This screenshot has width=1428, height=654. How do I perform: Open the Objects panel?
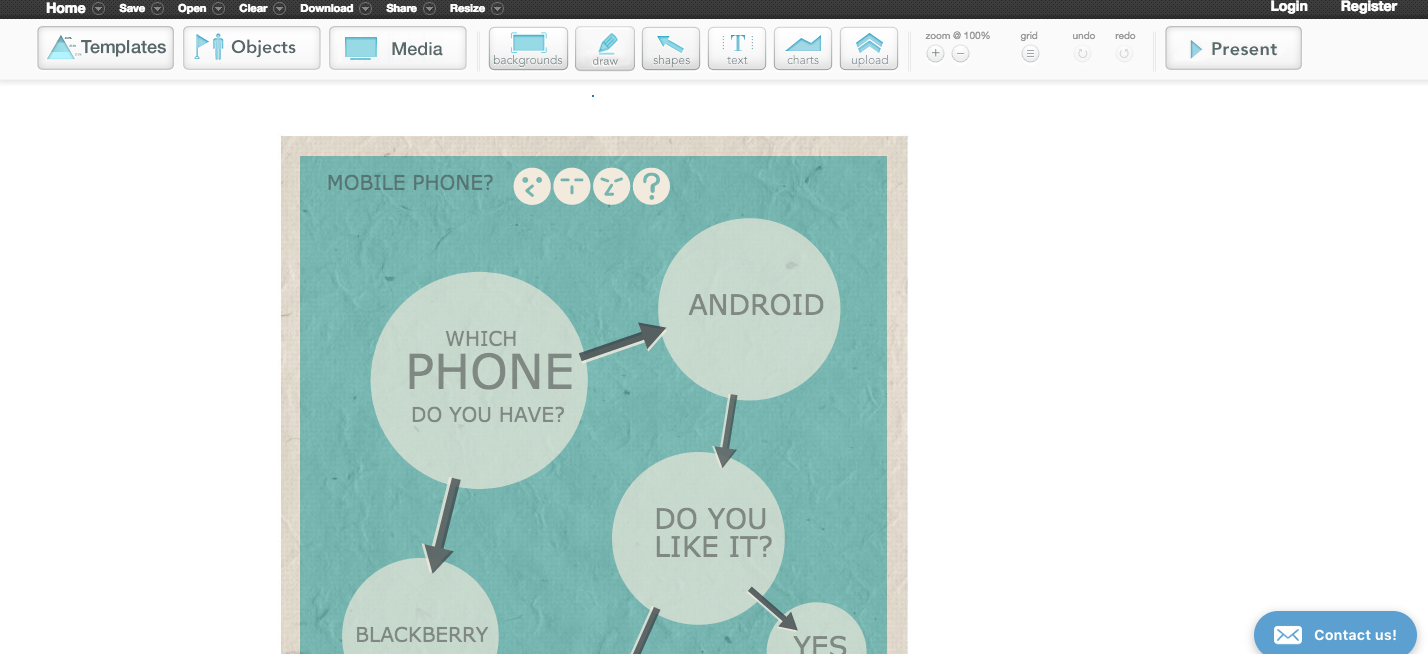click(251, 48)
